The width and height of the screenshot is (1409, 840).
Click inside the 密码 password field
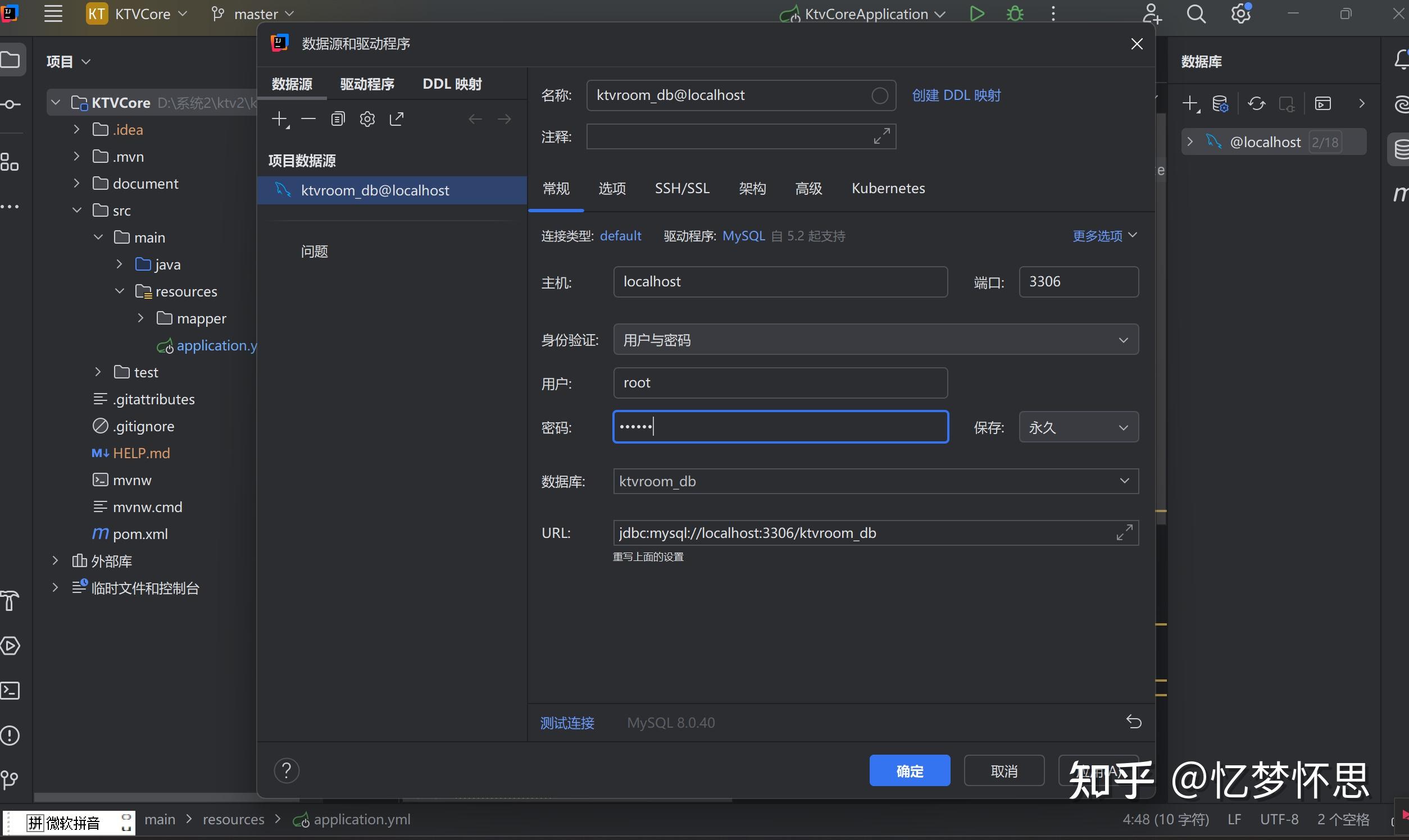pos(780,427)
